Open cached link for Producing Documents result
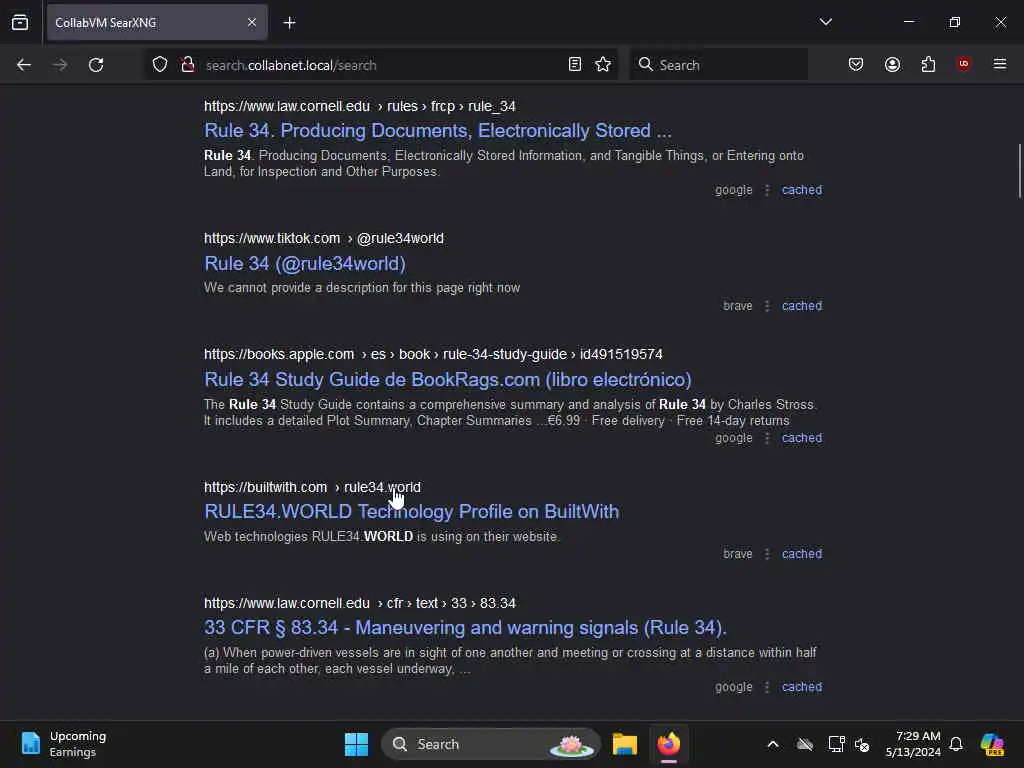The width and height of the screenshot is (1024, 768). [802, 190]
